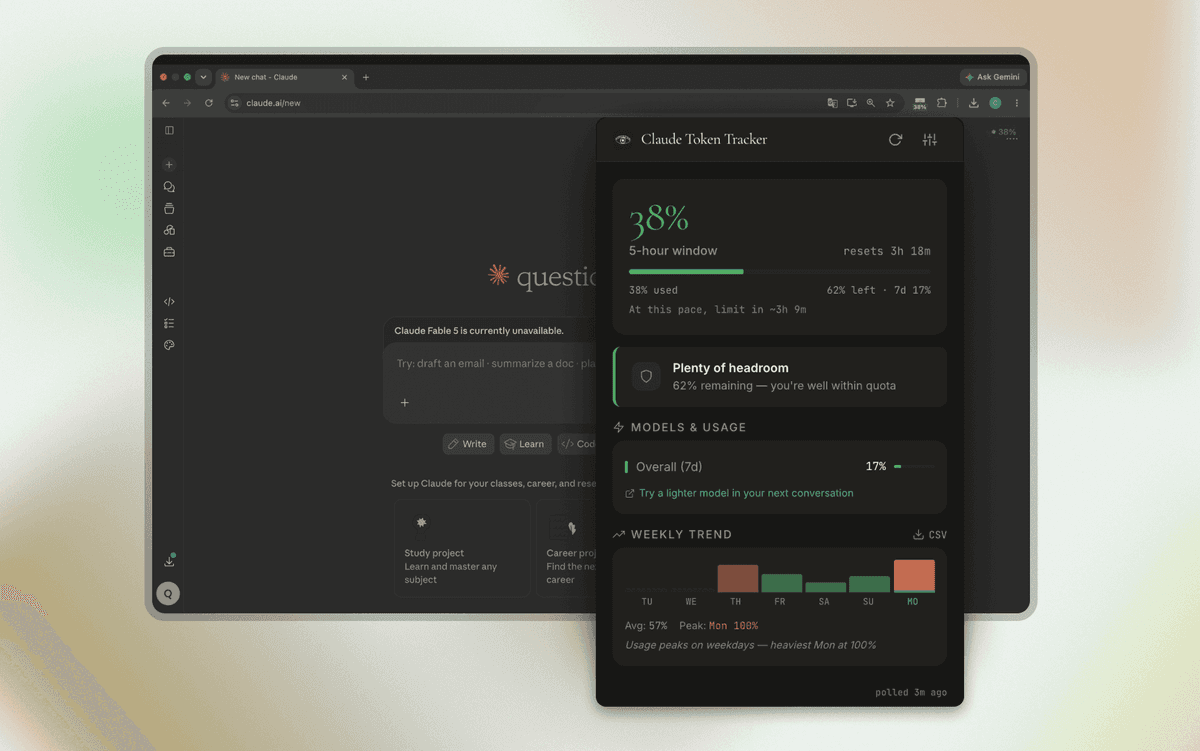Click 'Claude Fable 5 is currently unavailable' notice
The height and width of the screenshot is (751, 1200).
[479, 331]
